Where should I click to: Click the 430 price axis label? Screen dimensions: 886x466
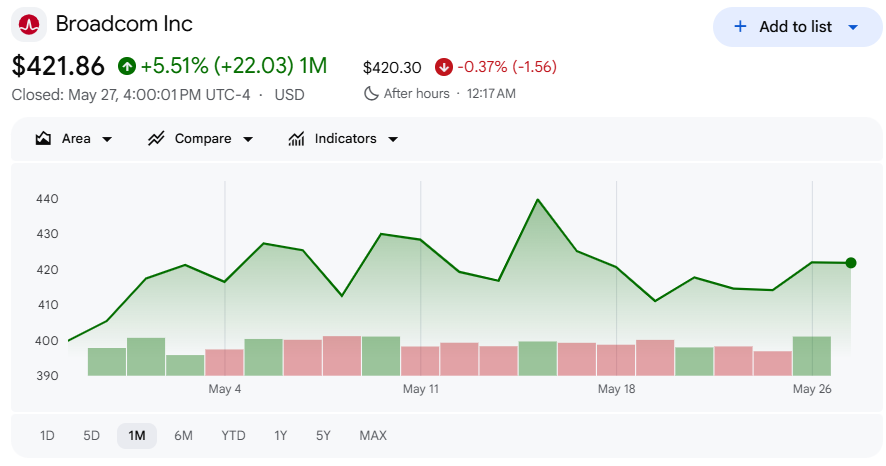[x=47, y=234]
